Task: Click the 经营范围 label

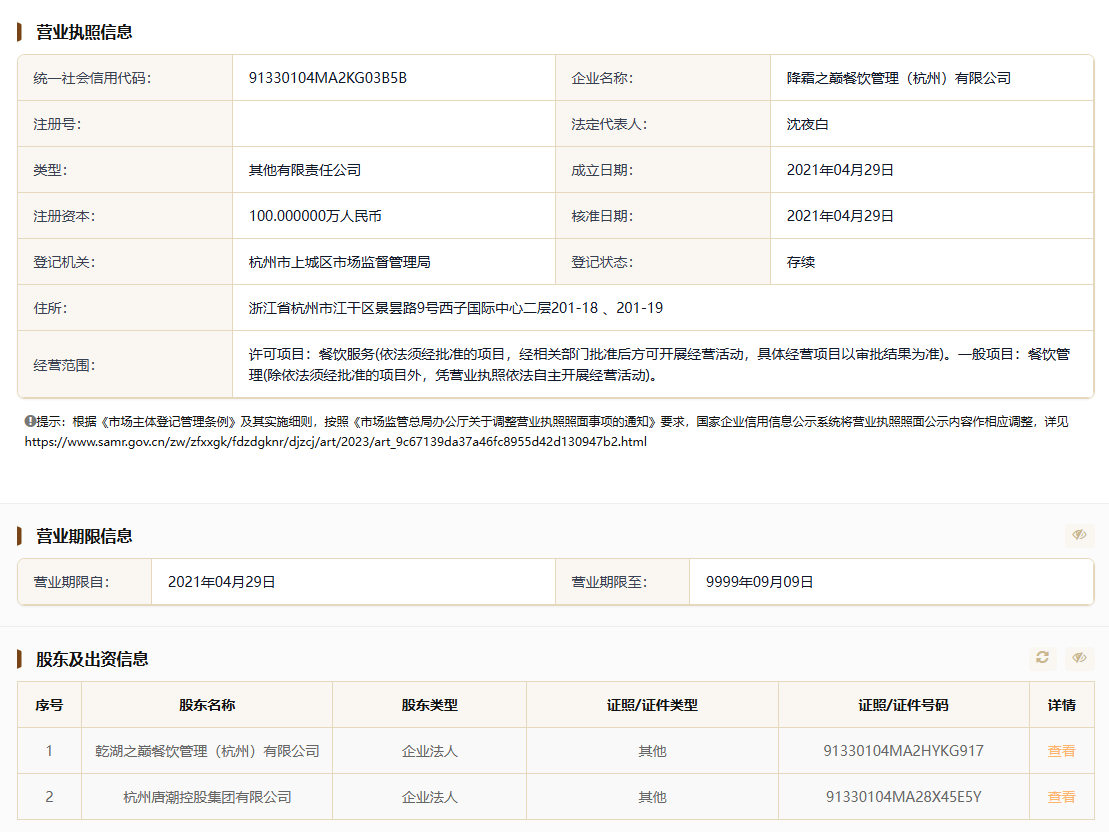Action: 64,365
